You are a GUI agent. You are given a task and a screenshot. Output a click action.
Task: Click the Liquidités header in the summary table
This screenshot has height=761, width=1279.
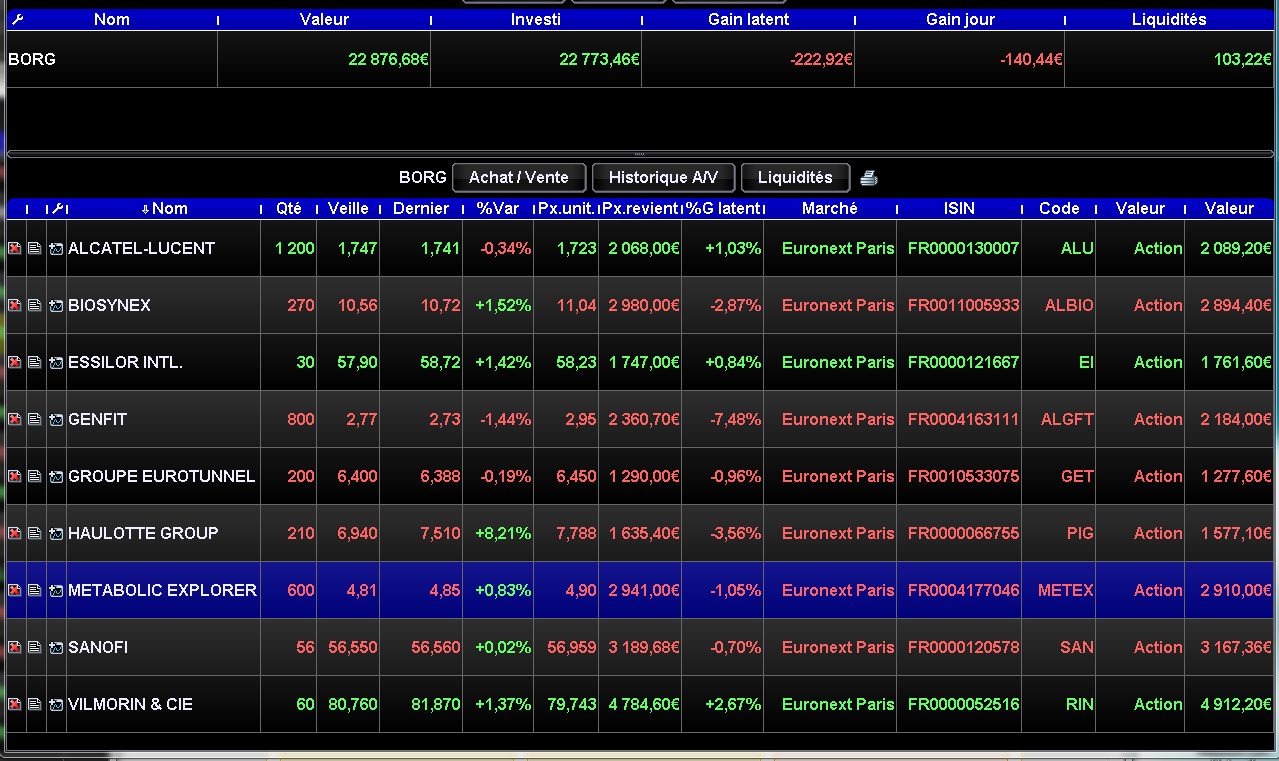point(1169,19)
